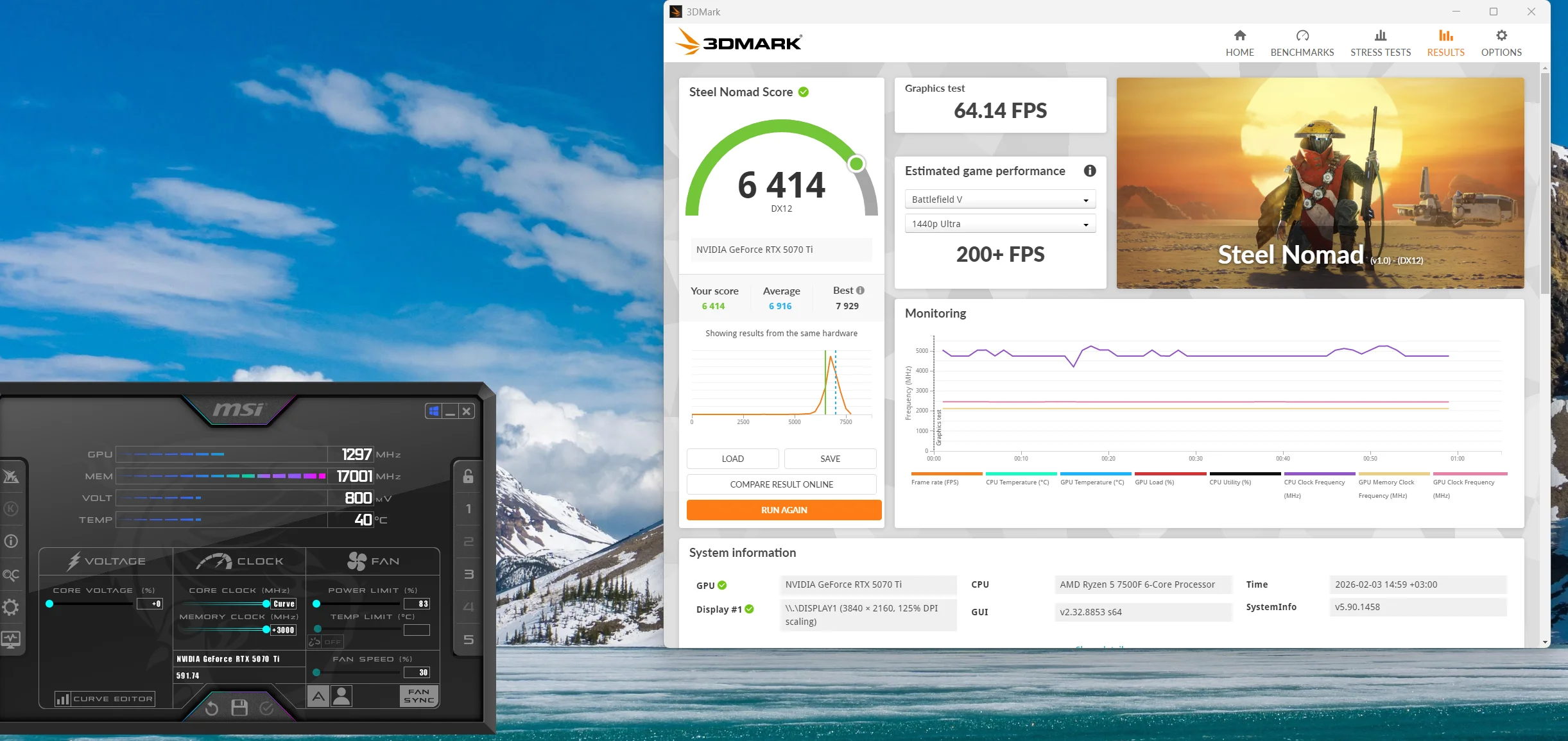Click the power limit slider handle
The image size is (1568, 741).
[316, 604]
